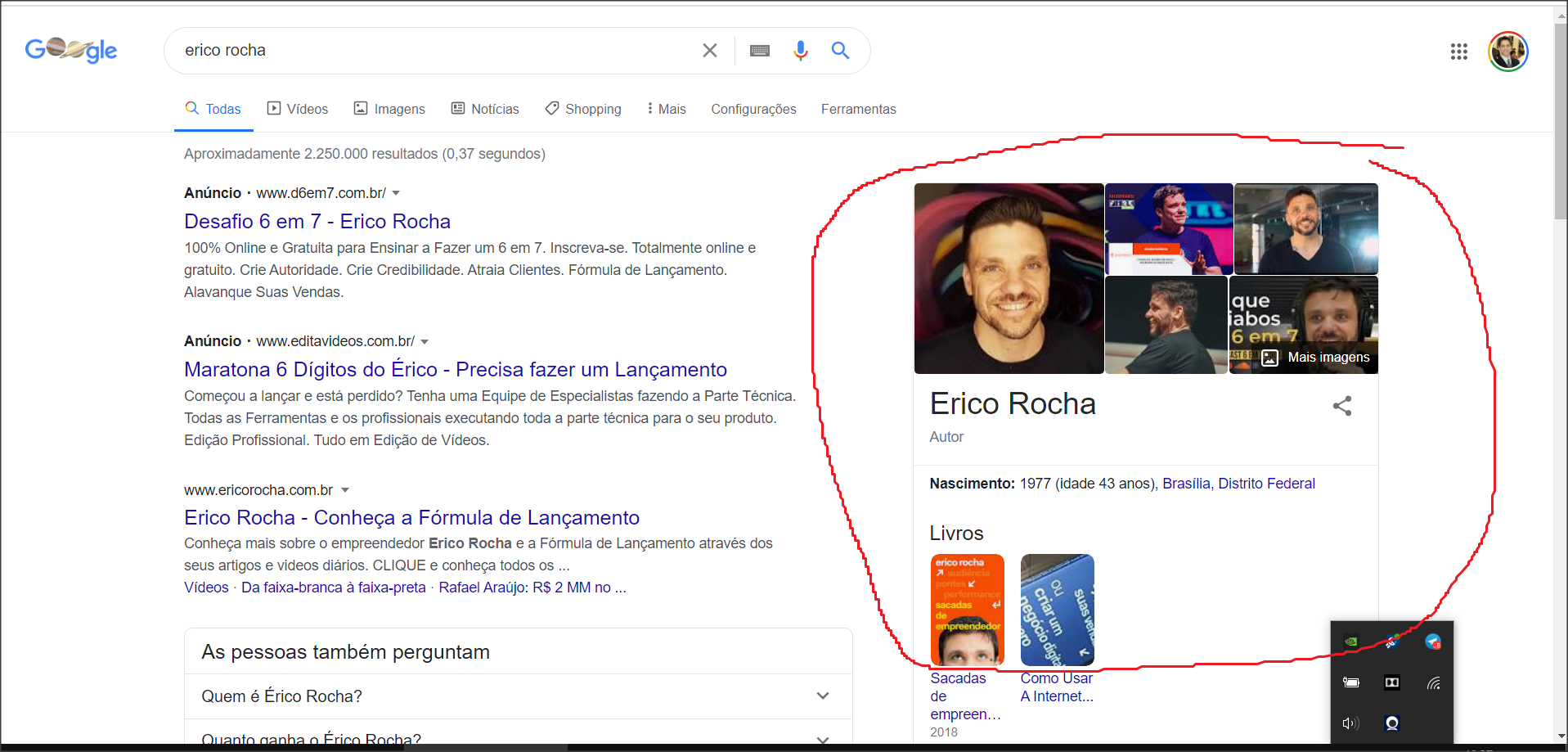The height and width of the screenshot is (752, 1568).
Task: Open Configurações search settings
Action: tap(753, 109)
